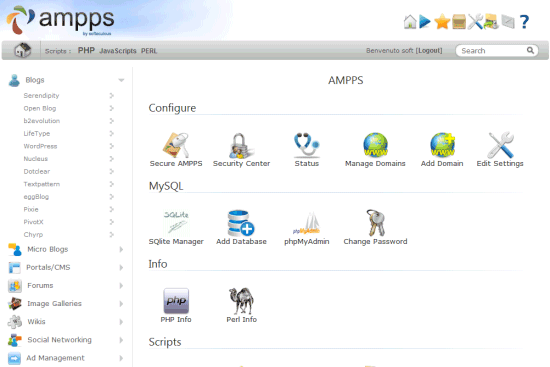
Task: Click the top-right home house icon
Action: [410, 22]
